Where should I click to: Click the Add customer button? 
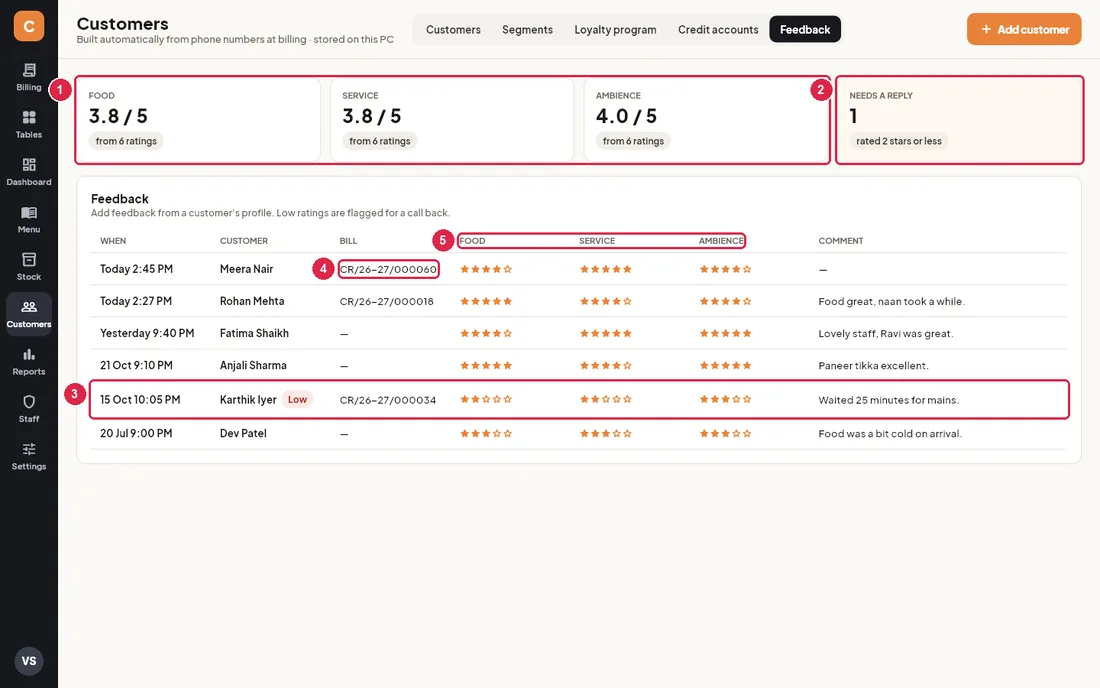(x=1024, y=29)
